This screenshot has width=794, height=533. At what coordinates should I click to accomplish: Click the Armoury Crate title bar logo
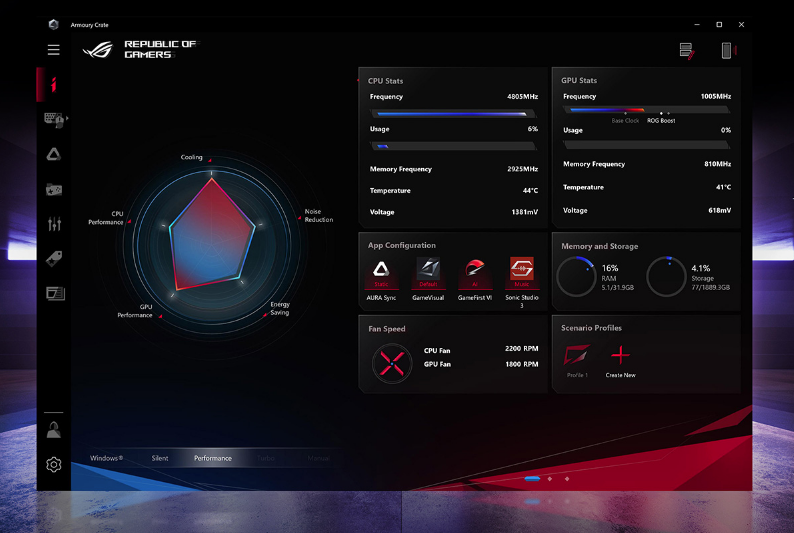click(54, 24)
